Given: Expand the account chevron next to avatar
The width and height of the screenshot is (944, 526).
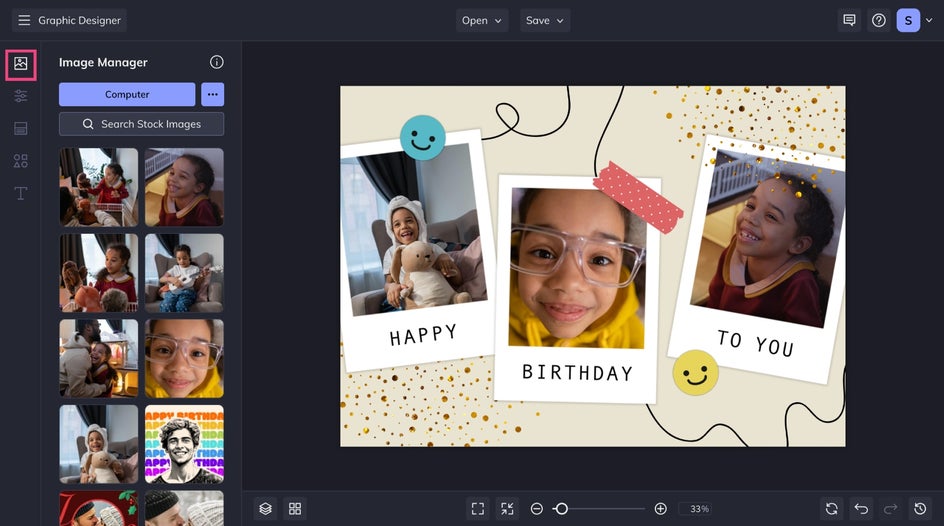Looking at the screenshot, I should pyautogui.click(x=929, y=20).
